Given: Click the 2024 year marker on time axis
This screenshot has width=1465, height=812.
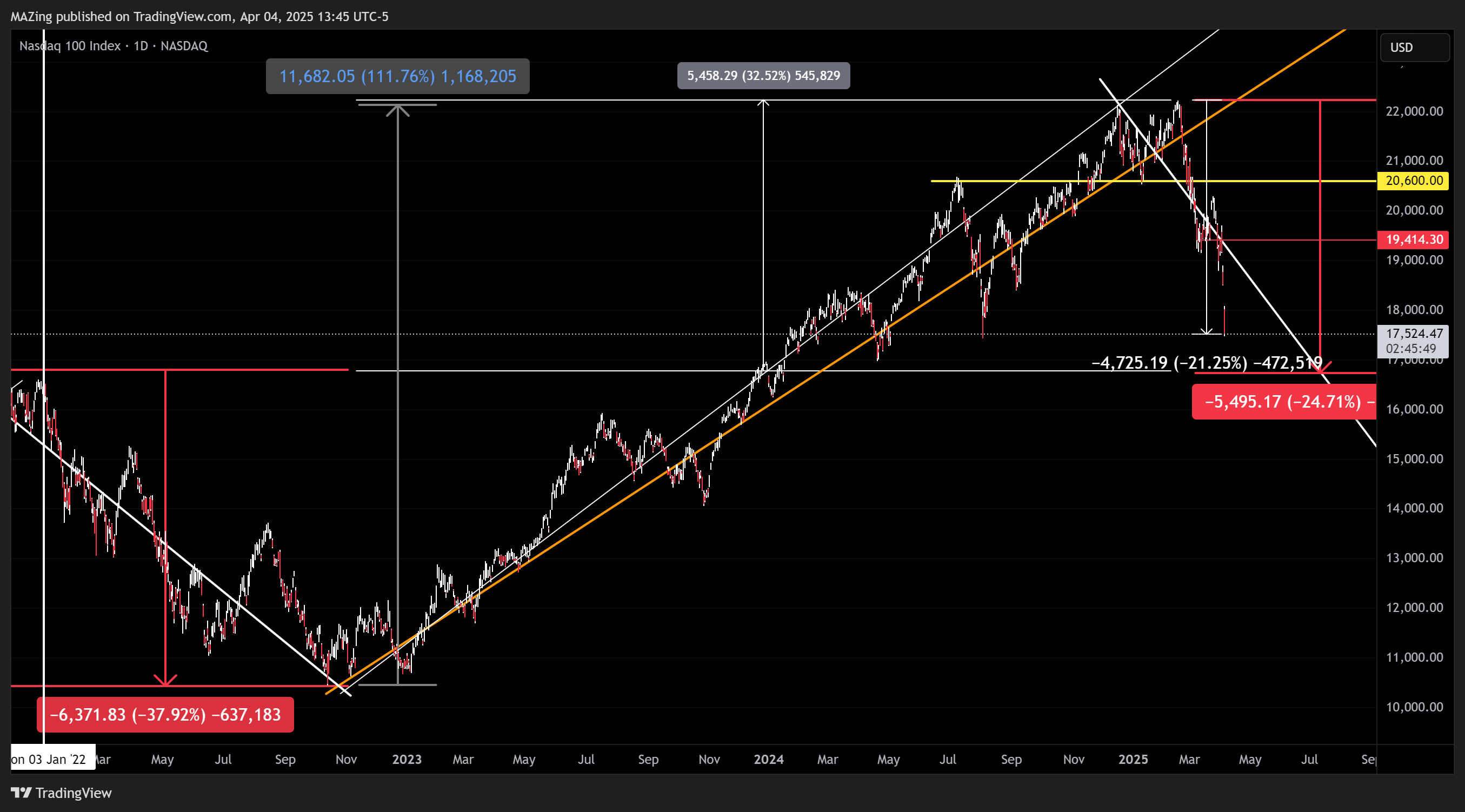Looking at the screenshot, I should point(768,759).
